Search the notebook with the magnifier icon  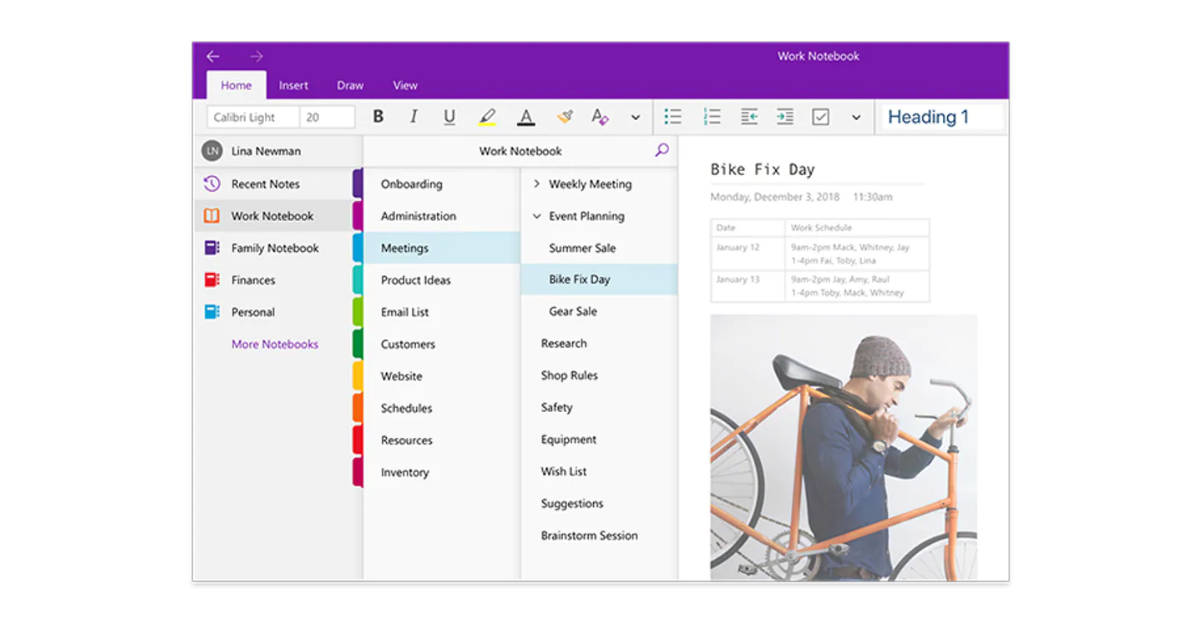(661, 151)
